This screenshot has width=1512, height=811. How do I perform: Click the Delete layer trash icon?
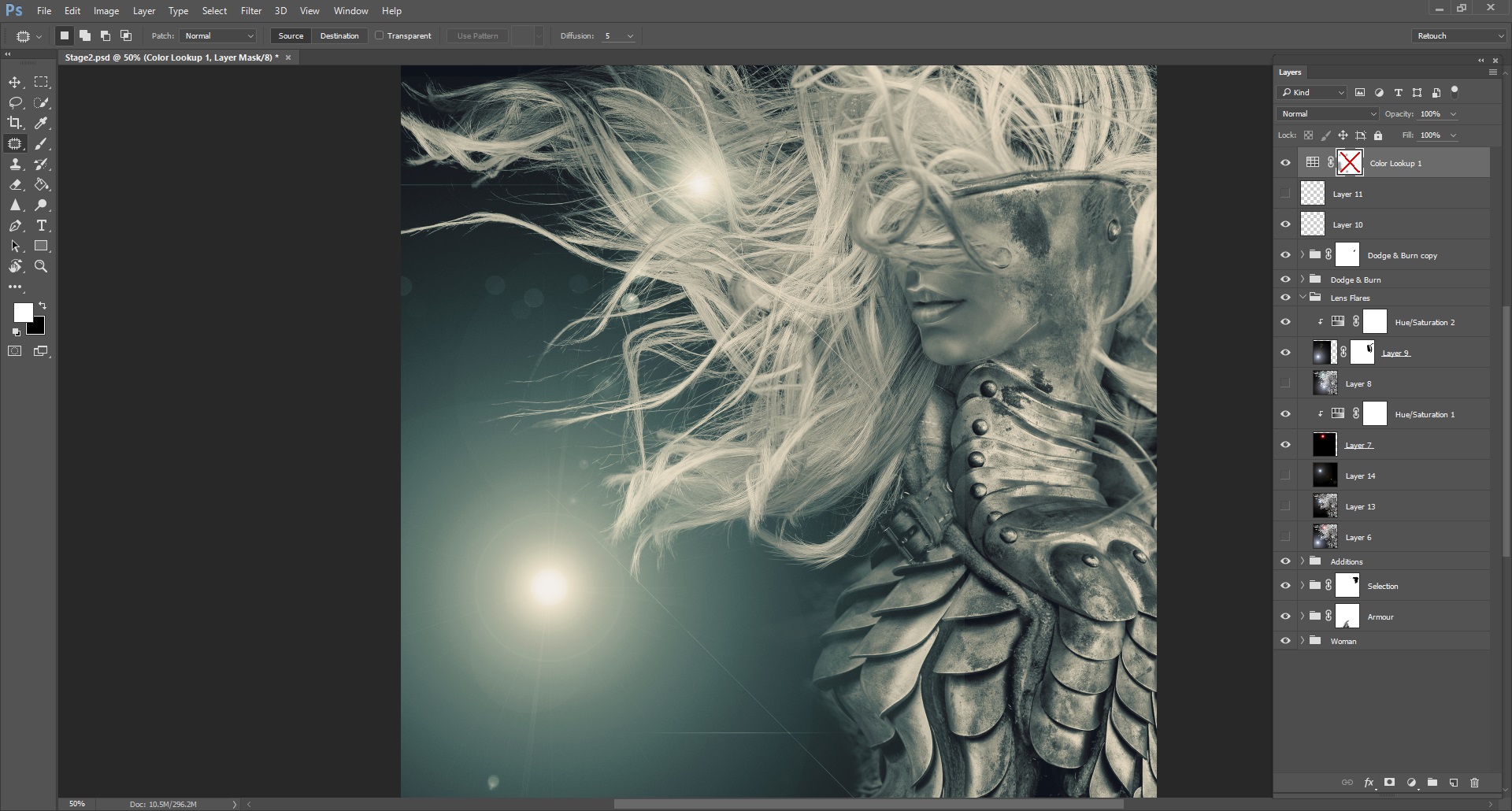click(x=1474, y=783)
